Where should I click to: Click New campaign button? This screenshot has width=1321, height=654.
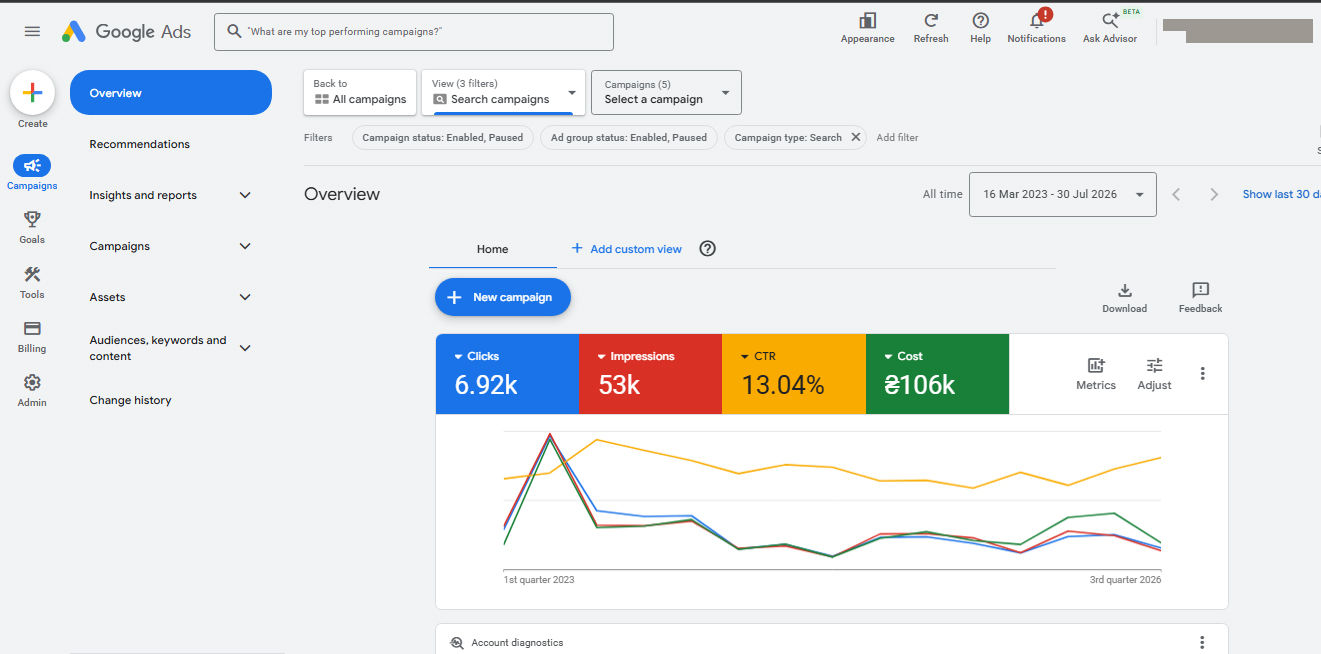pos(502,297)
